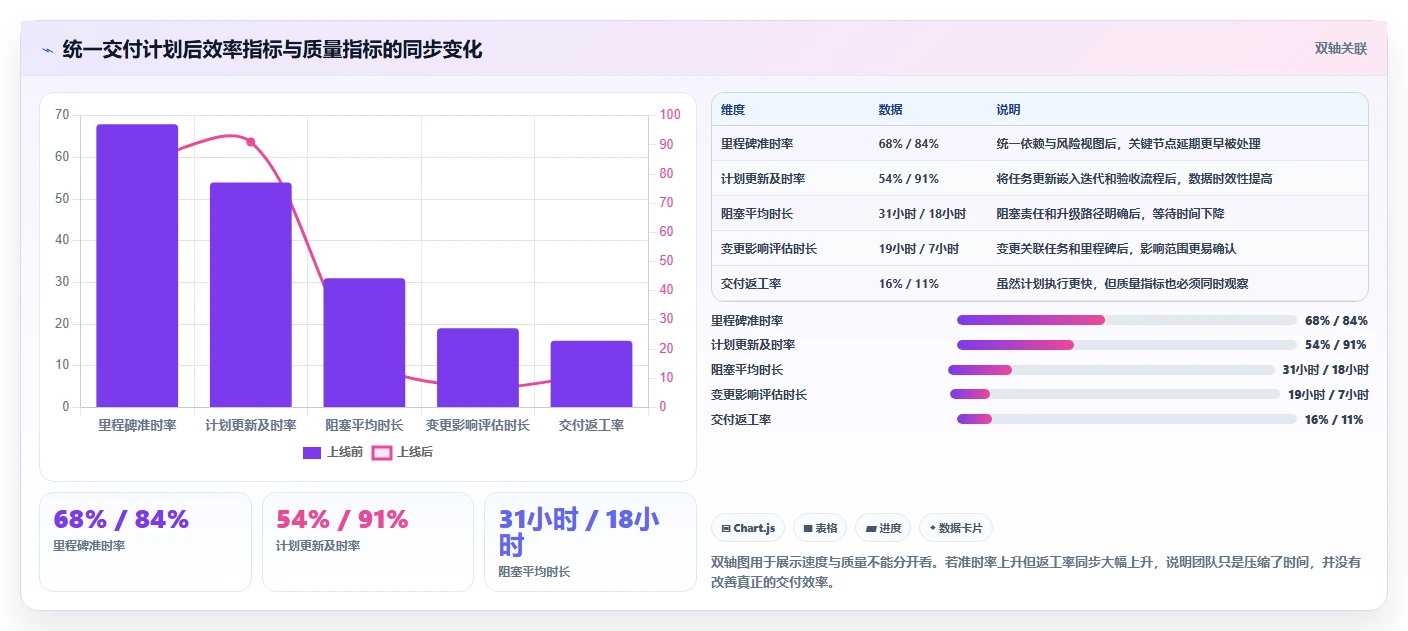
Task: Click the 阻塞平均时长 progress bar
Action: (1111, 370)
